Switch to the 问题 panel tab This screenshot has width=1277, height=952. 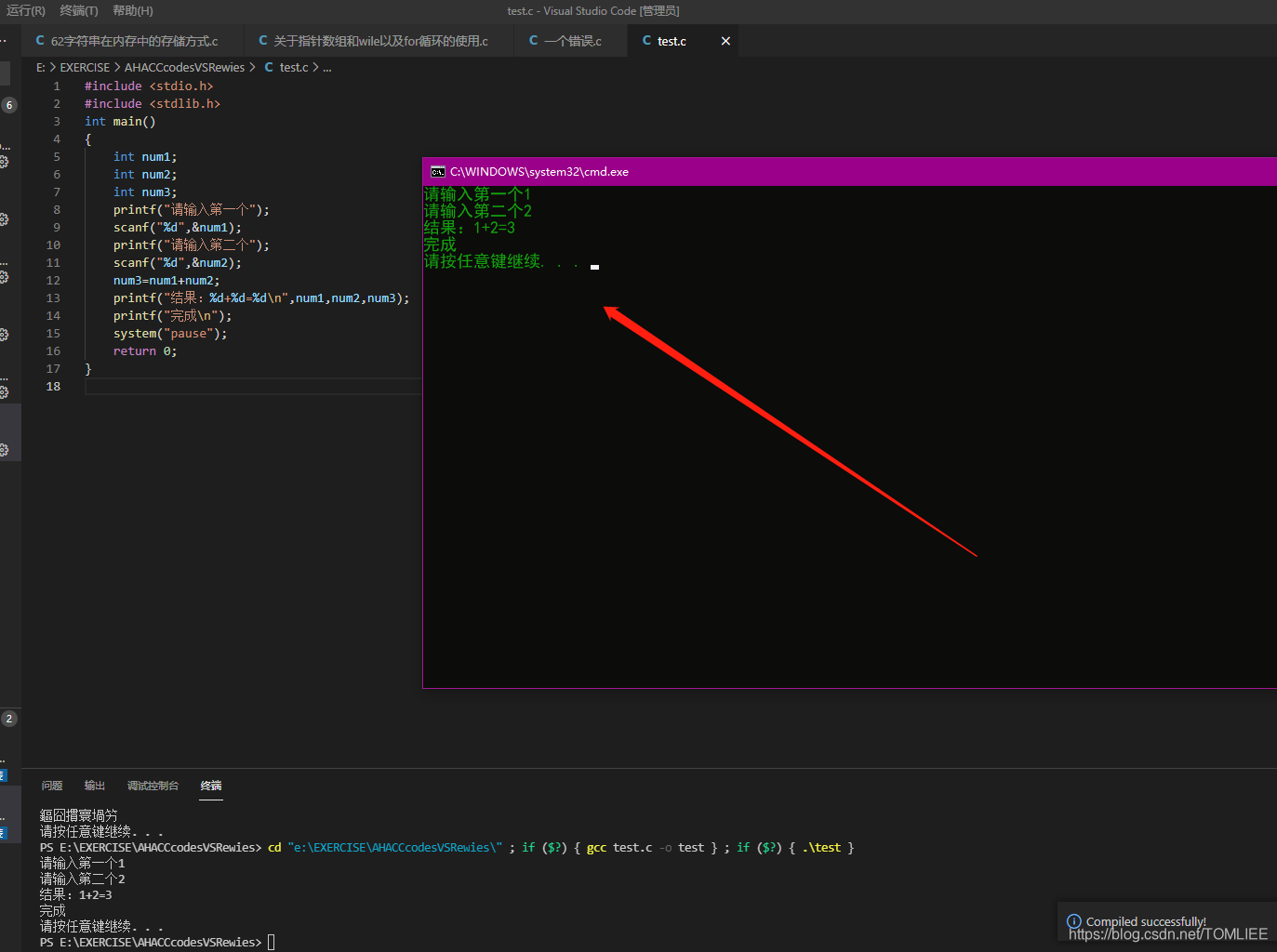tap(52, 786)
